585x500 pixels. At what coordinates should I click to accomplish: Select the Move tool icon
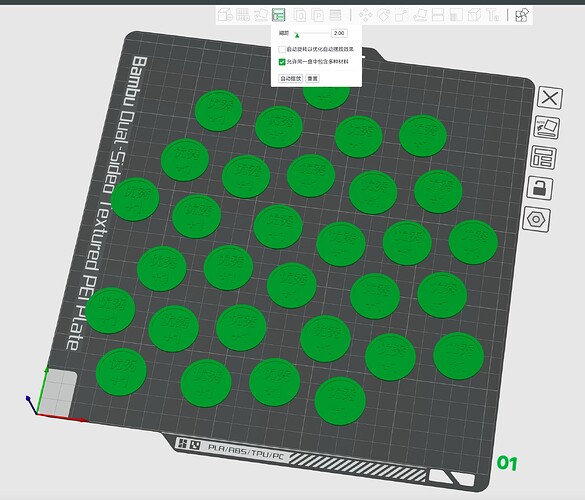(365, 15)
